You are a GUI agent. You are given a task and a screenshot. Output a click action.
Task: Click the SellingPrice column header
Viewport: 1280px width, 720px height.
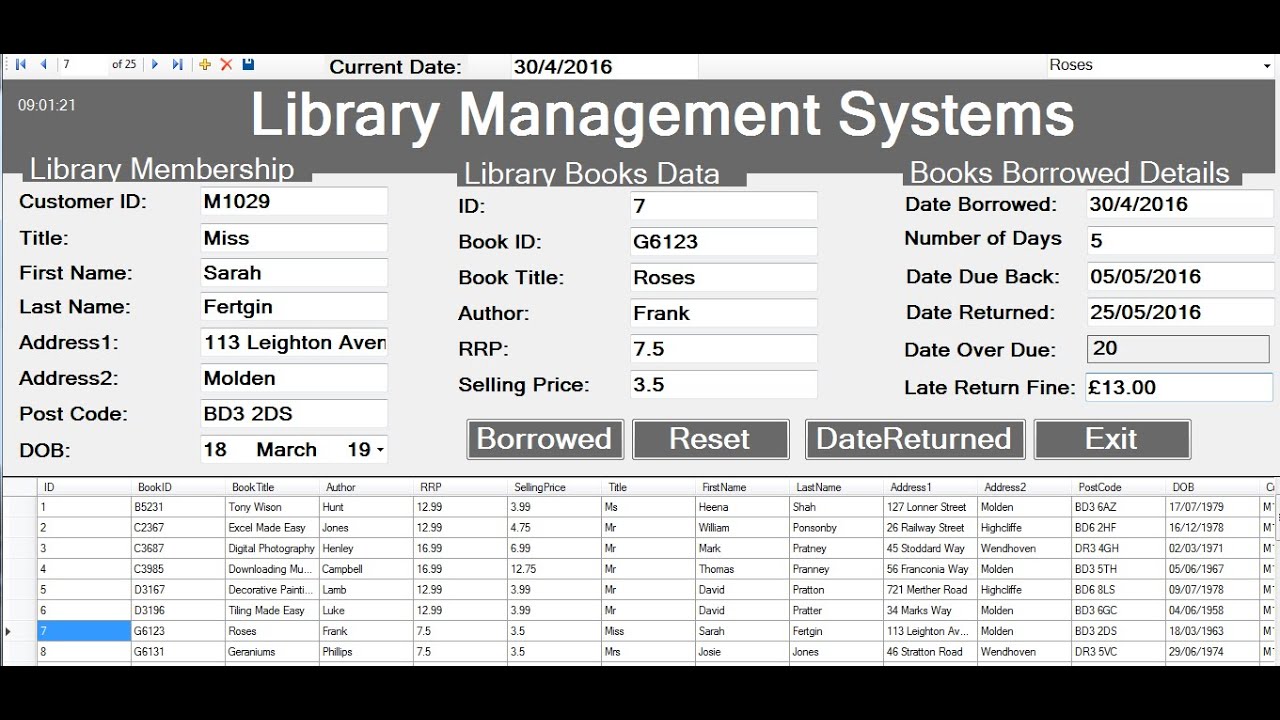(x=554, y=487)
